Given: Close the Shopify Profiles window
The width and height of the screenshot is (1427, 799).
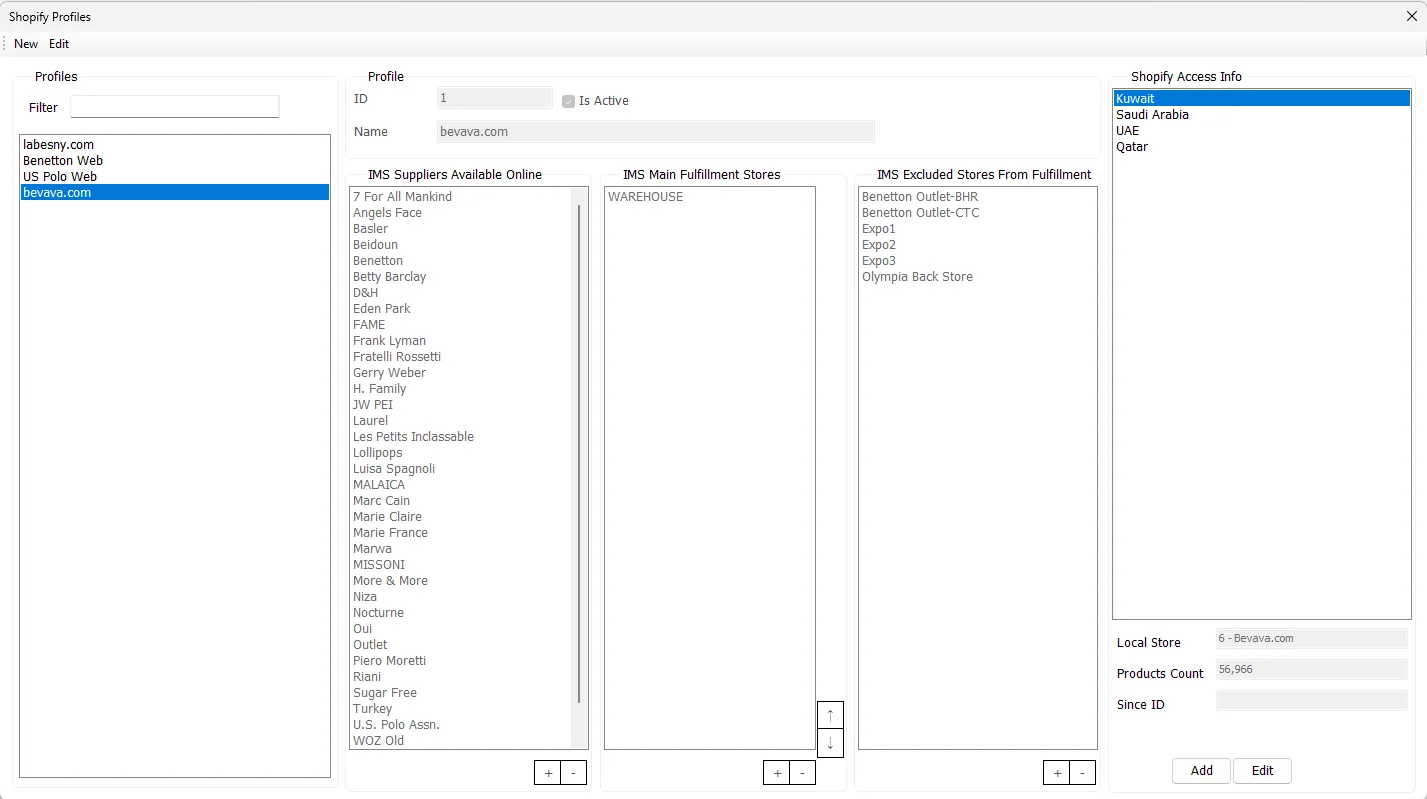Looking at the screenshot, I should click(1411, 16).
